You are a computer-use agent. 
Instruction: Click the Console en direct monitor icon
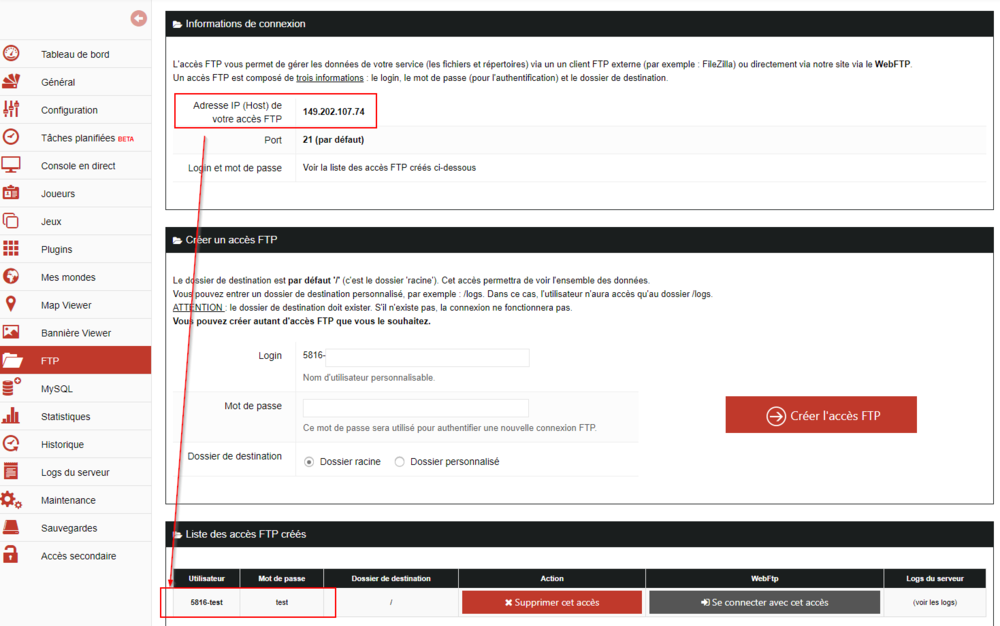coord(11,165)
